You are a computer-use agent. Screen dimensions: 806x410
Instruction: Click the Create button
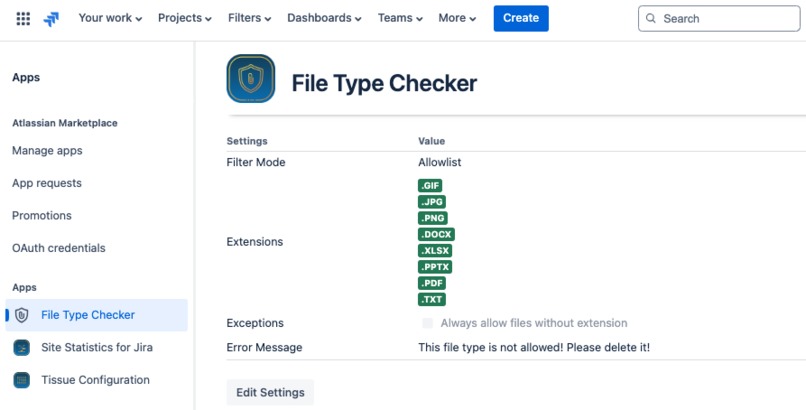pyautogui.click(x=521, y=18)
